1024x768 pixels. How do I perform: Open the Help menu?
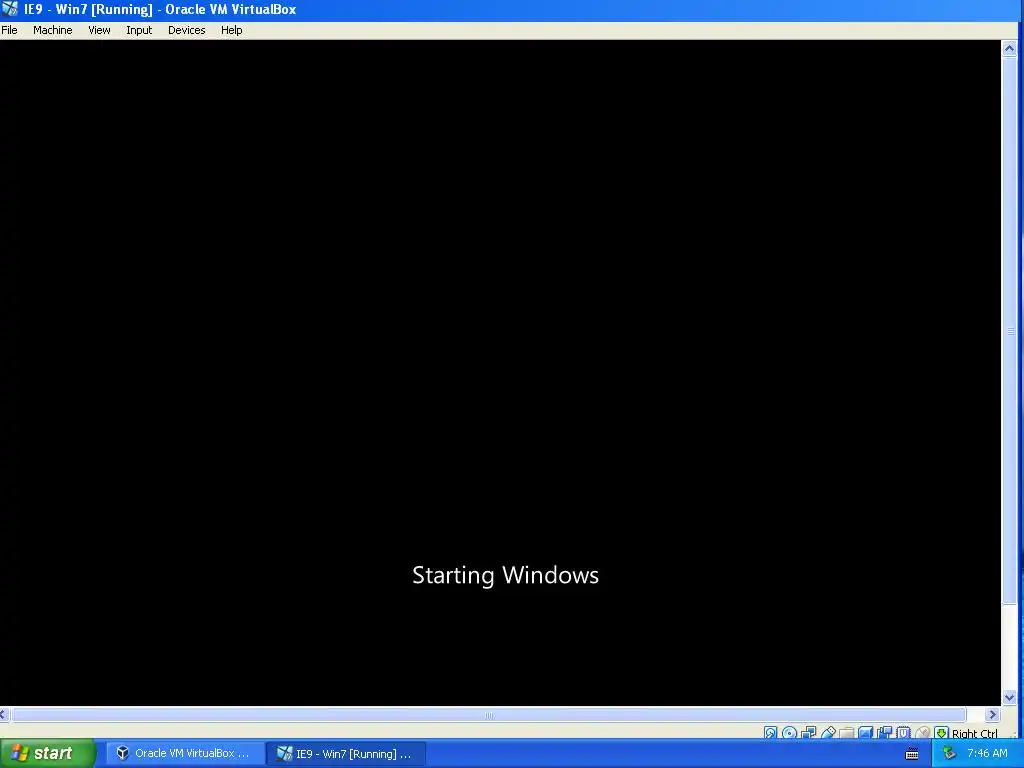click(231, 30)
